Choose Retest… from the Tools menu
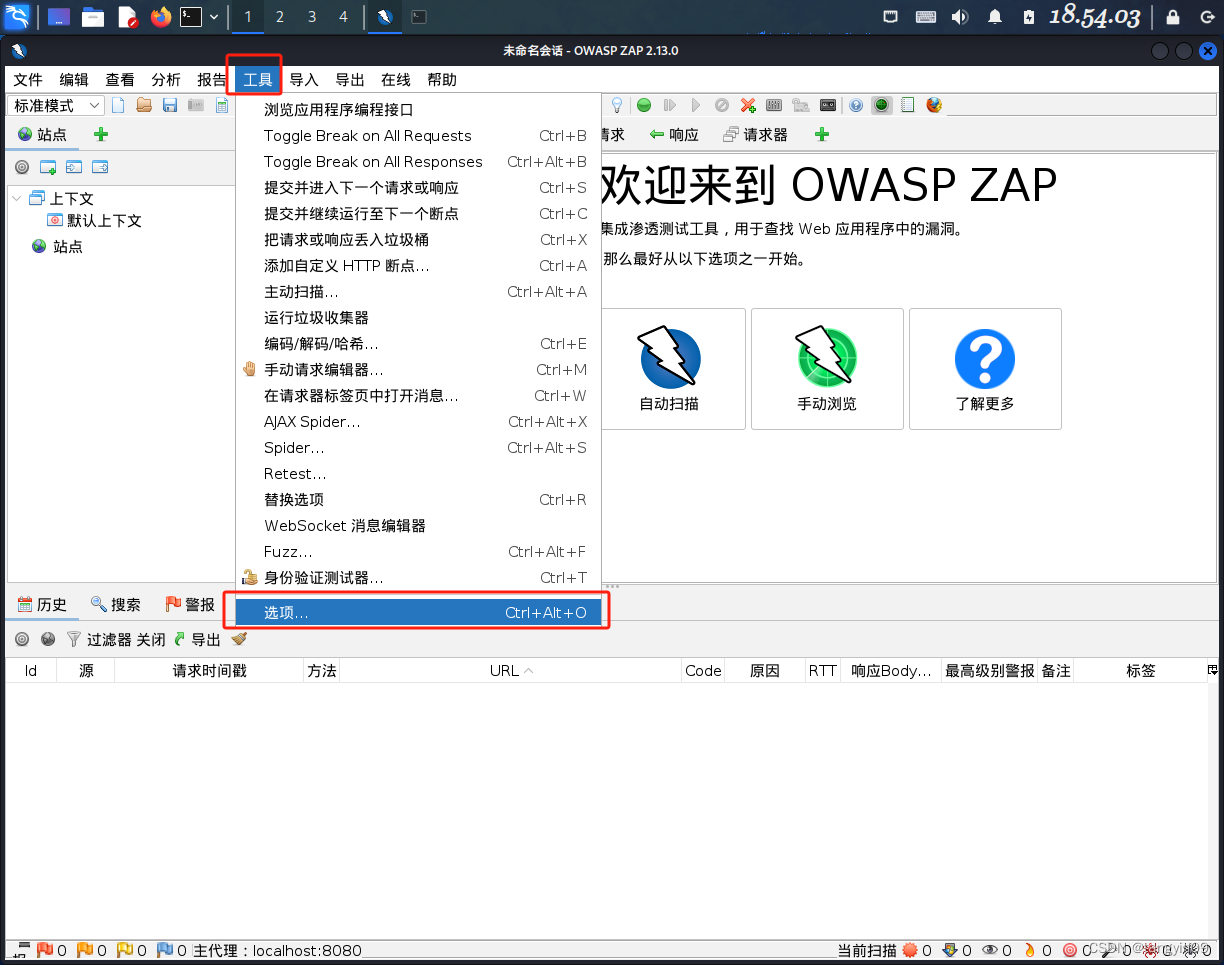Image resolution: width=1224 pixels, height=965 pixels. (419, 474)
